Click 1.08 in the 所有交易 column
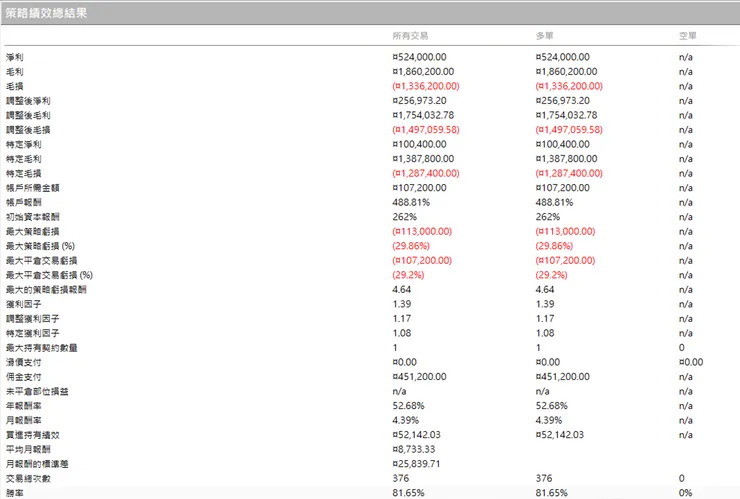Screen dimensions: 740x499 tap(402, 333)
